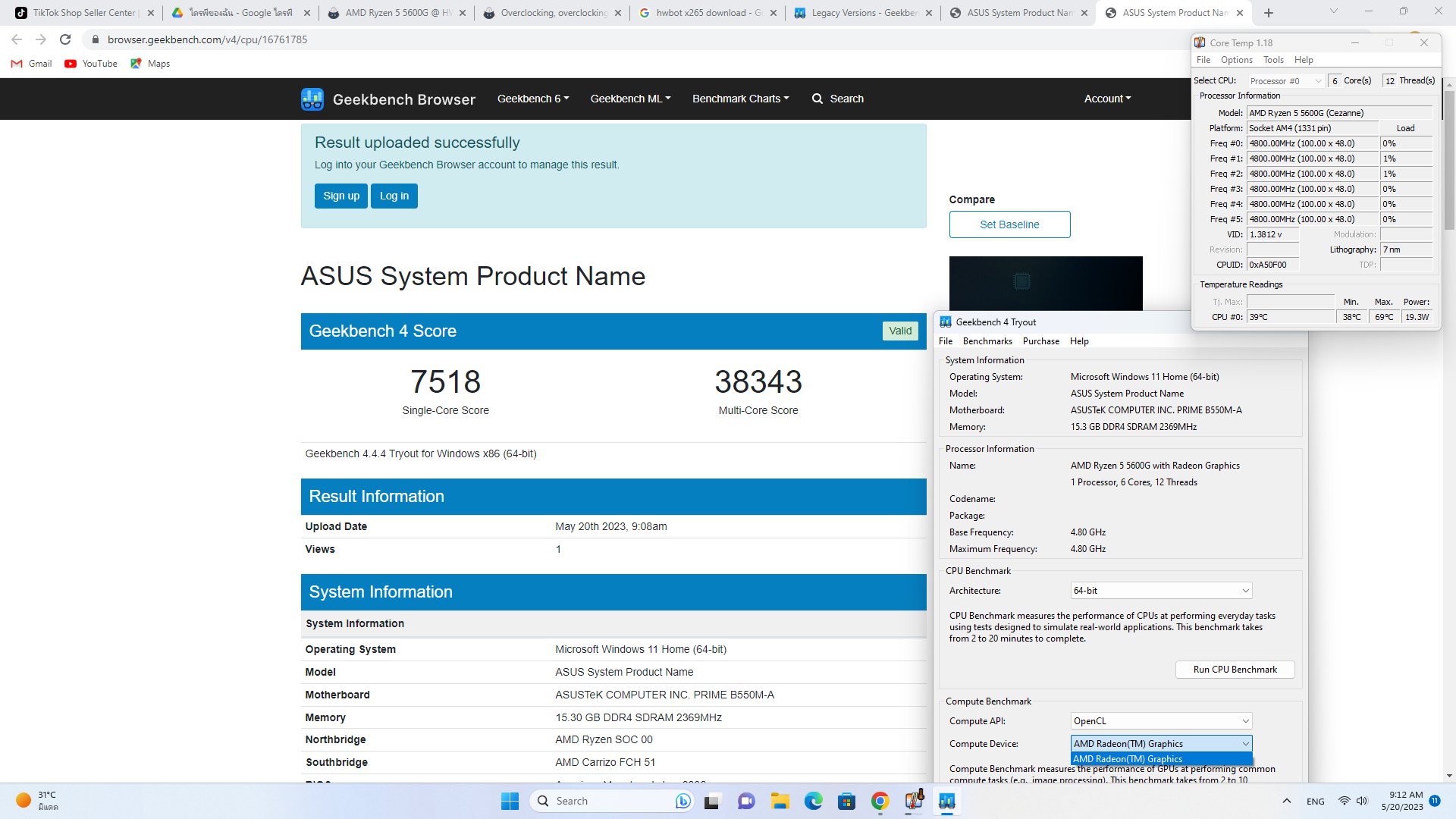The image size is (1456, 819).
Task: Open Geekbench 4 Help menu
Action: 1079,341
